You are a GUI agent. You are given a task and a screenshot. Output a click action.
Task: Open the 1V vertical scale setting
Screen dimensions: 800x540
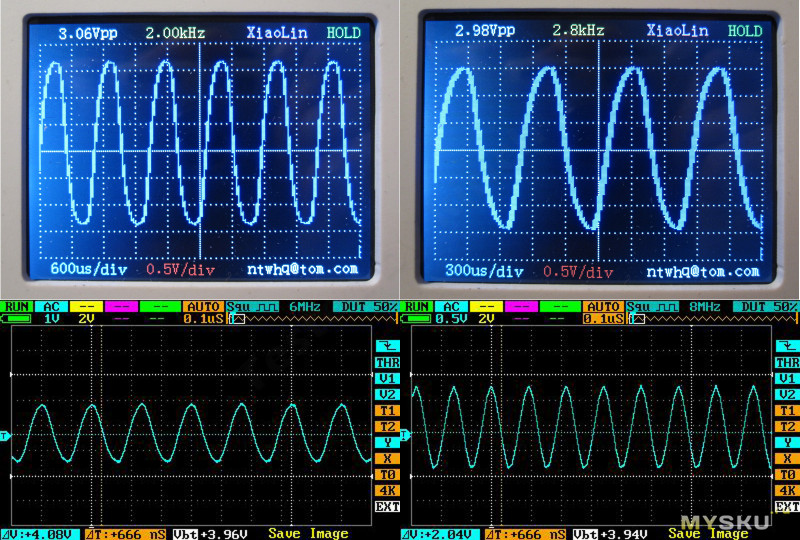click(51, 318)
